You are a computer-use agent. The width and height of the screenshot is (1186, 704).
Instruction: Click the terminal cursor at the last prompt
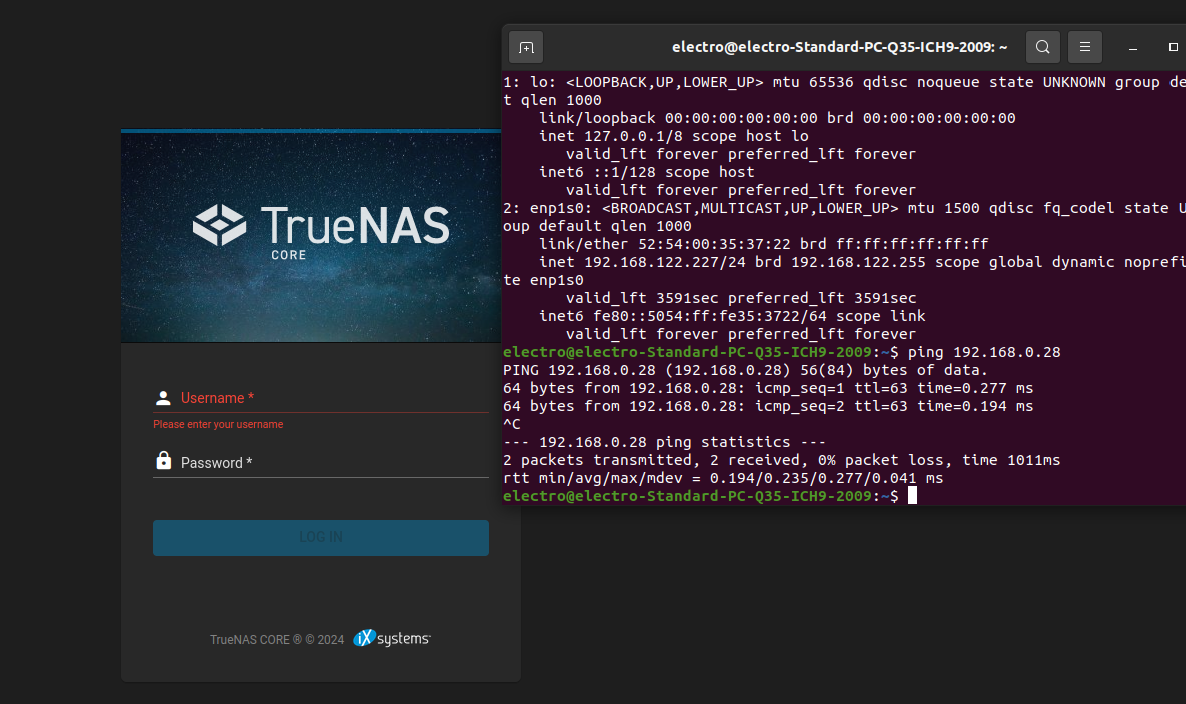pos(912,495)
